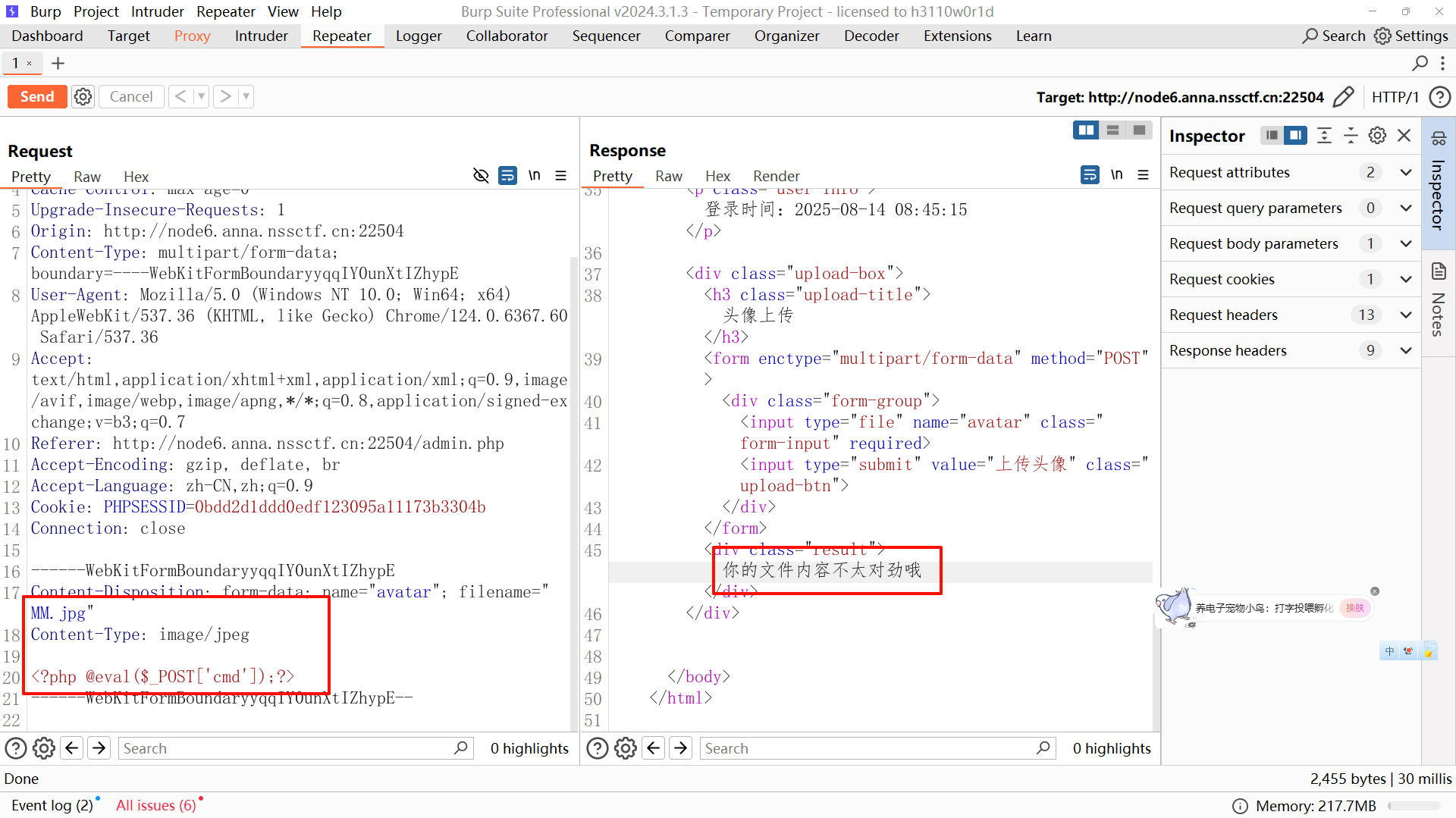The height and width of the screenshot is (818, 1456).
Task: Toggle hide non-printable request characters eye
Action: point(481,176)
